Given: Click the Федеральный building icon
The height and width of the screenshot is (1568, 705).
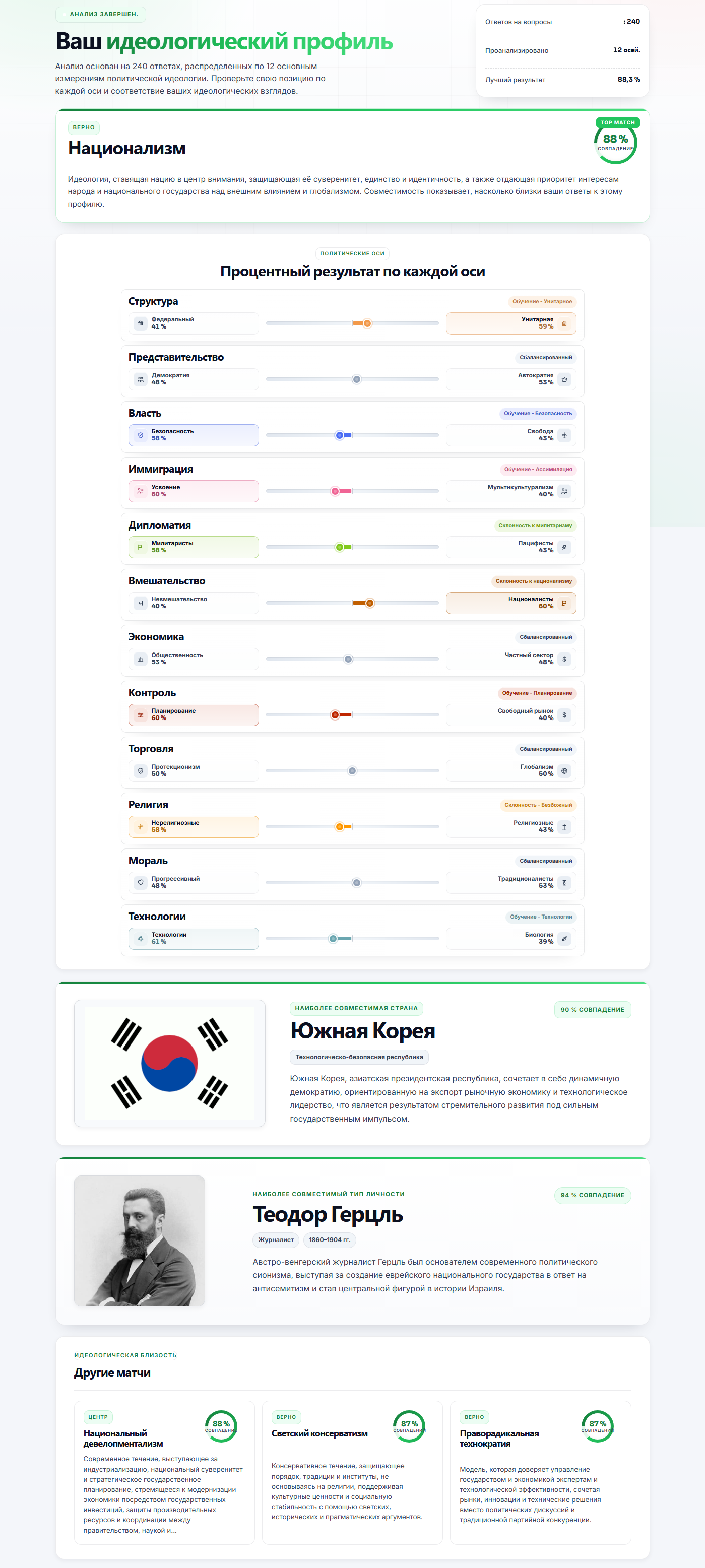Looking at the screenshot, I should [141, 323].
